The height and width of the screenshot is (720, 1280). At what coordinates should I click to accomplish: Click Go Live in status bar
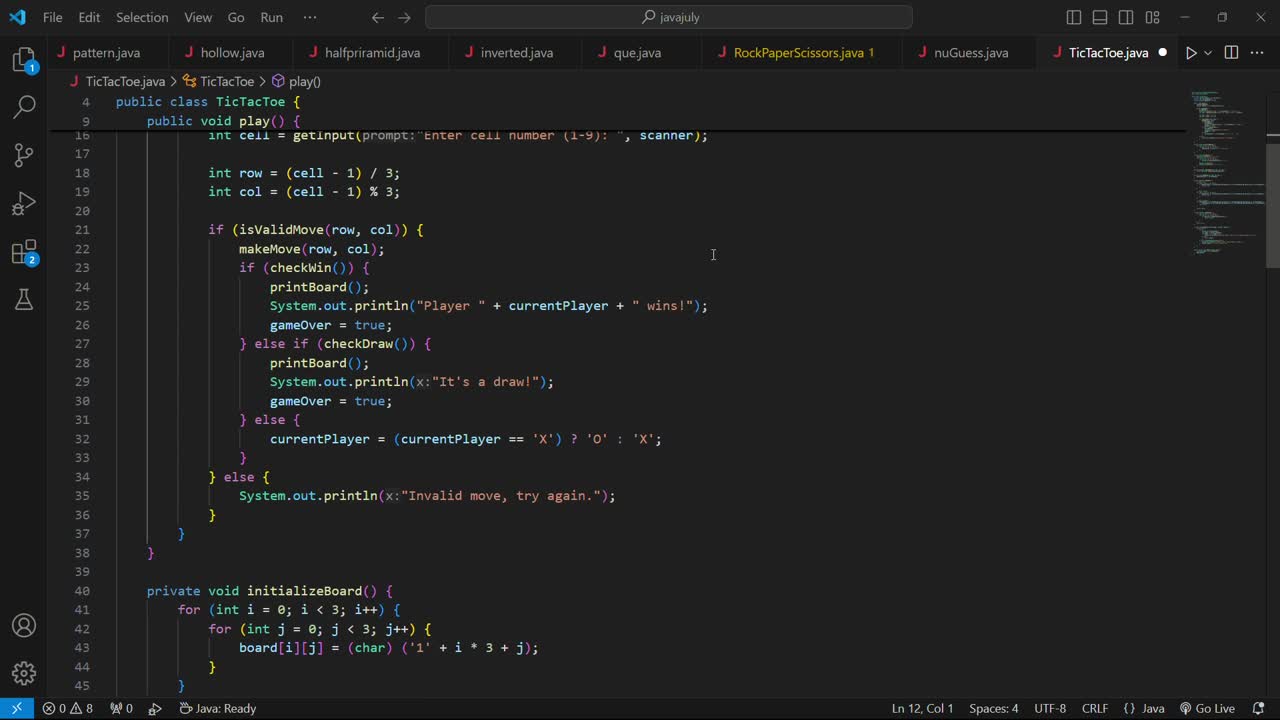[1207, 708]
